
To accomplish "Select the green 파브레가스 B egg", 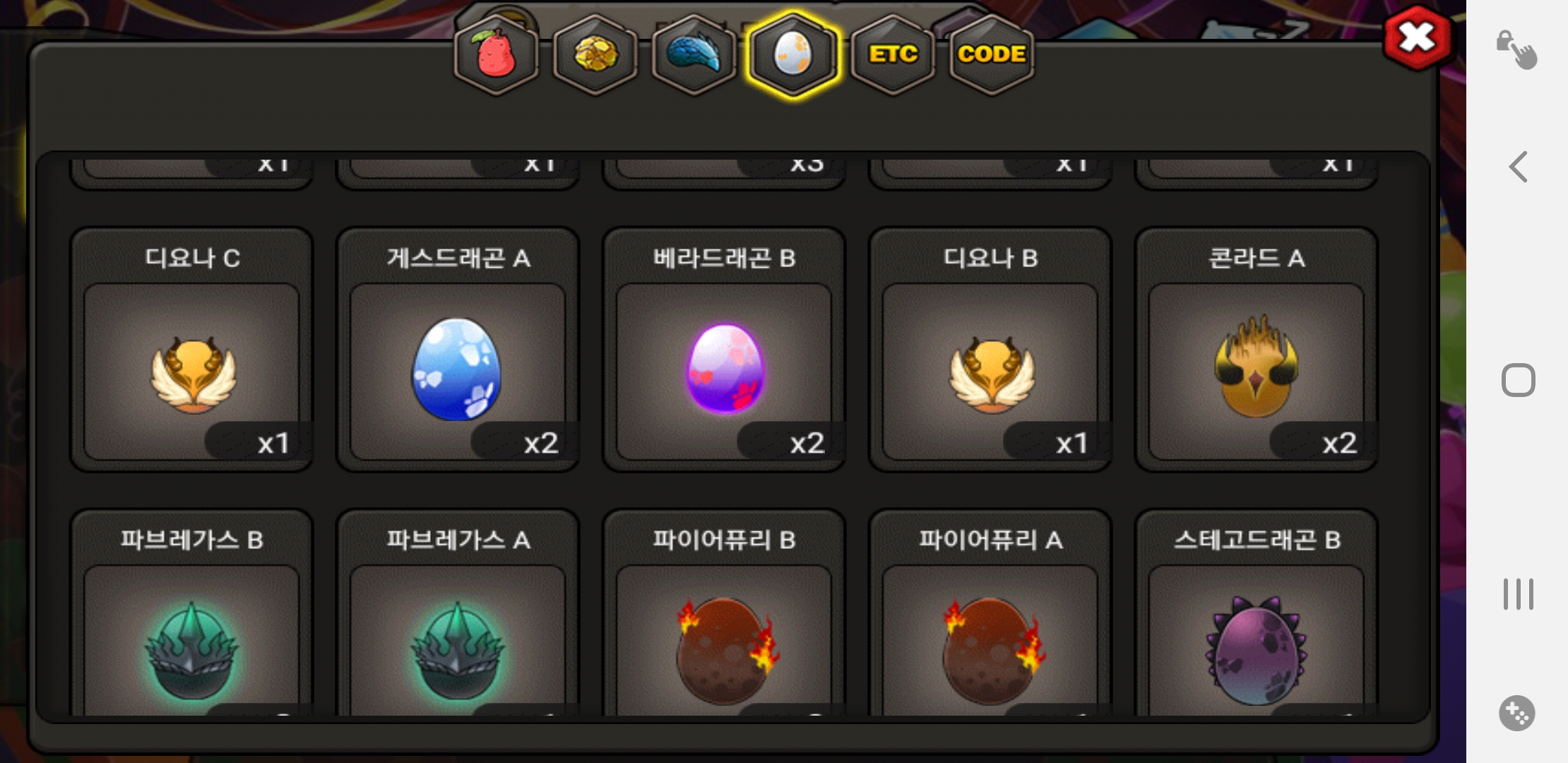I will tap(191, 613).
